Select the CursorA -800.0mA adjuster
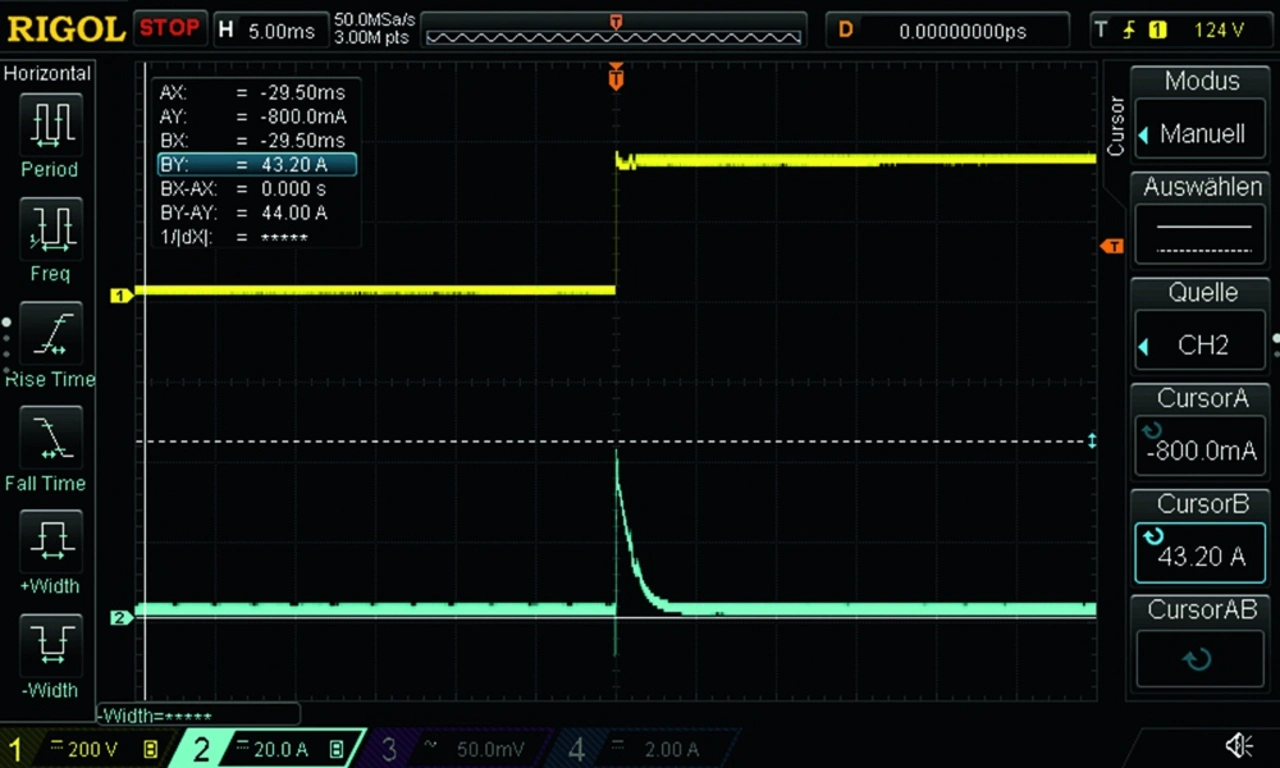 (x=1200, y=450)
